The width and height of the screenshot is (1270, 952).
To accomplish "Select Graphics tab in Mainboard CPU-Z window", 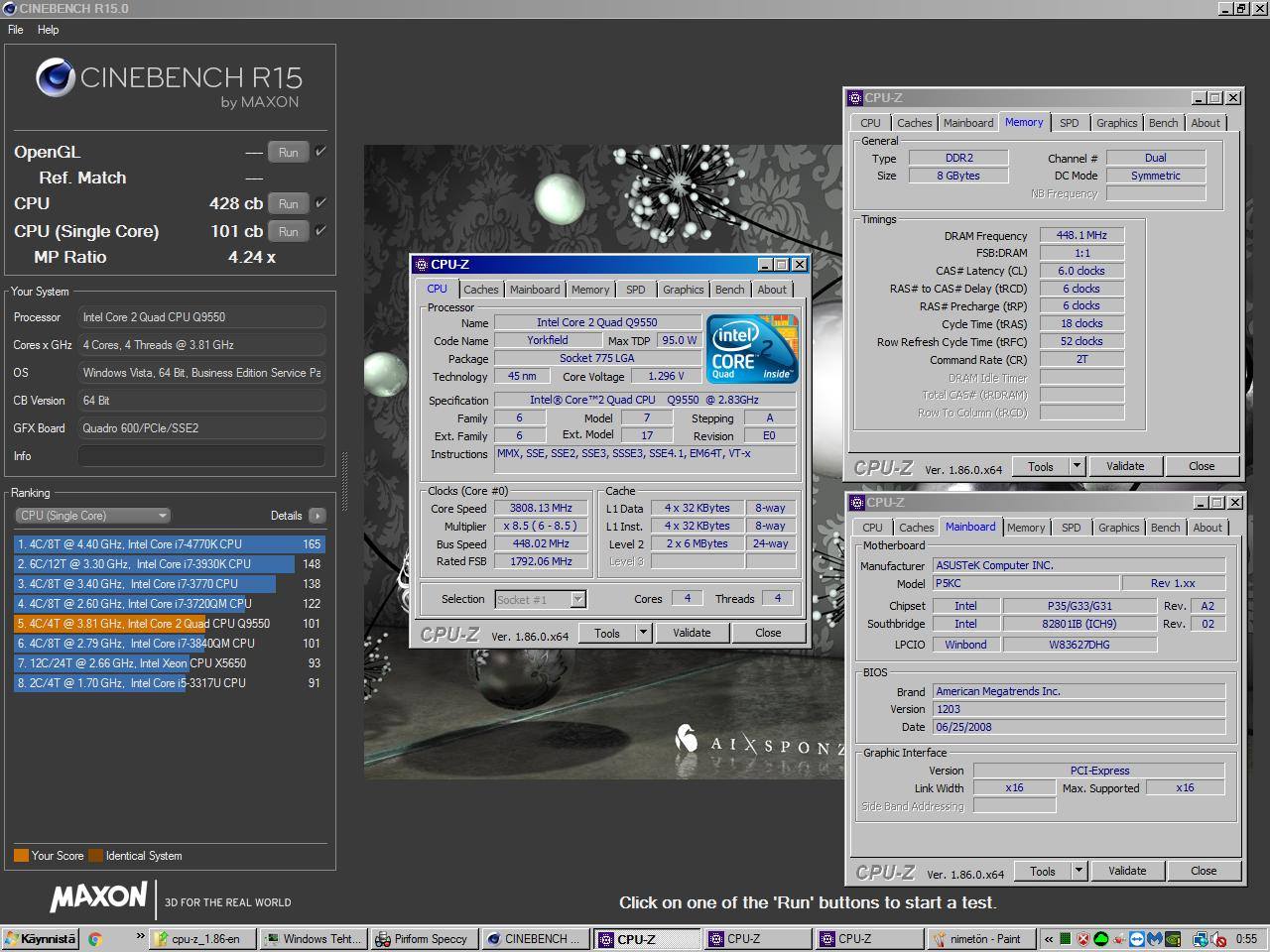I will 1119,528.
